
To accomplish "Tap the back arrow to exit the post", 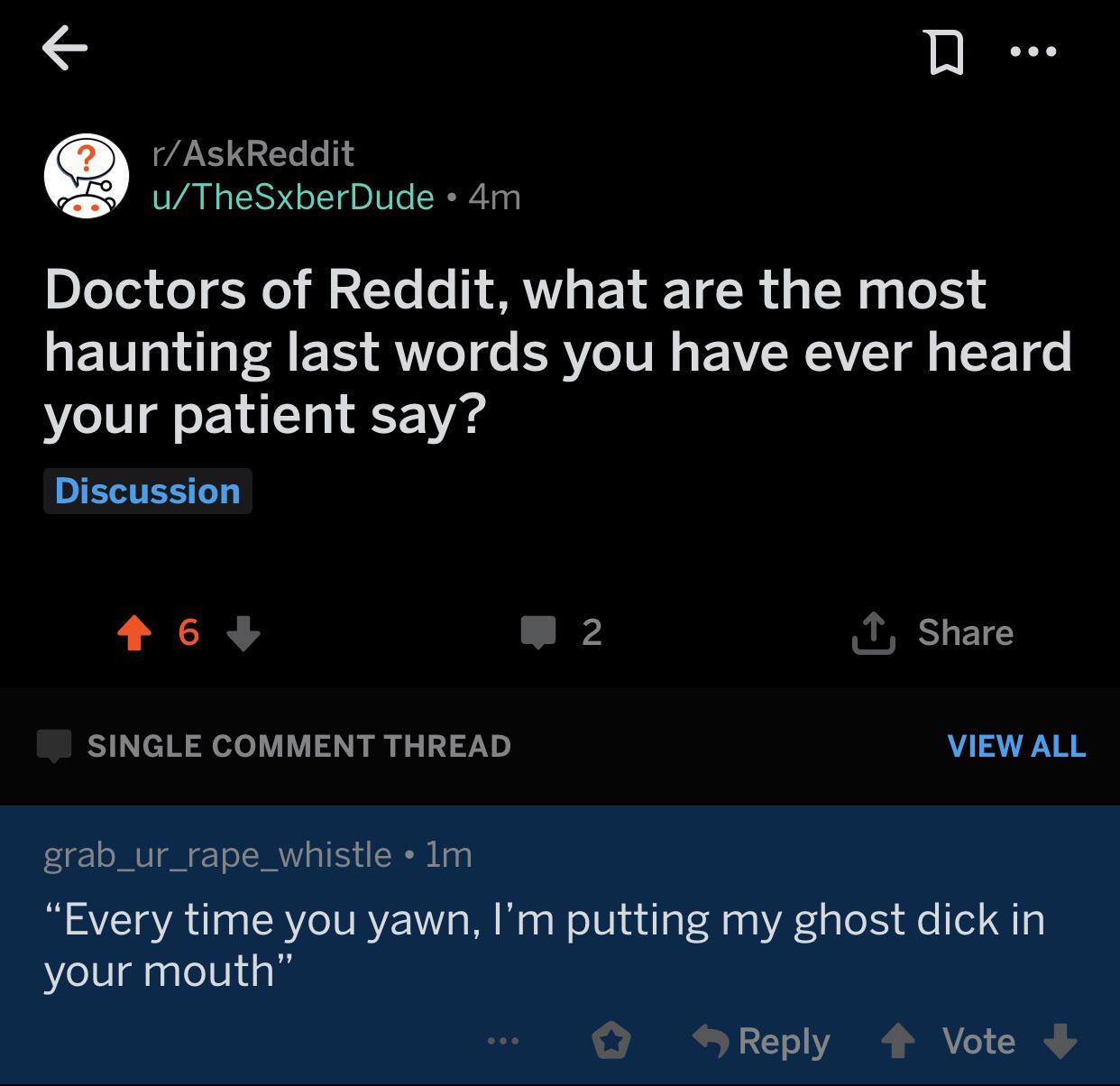I will pyautogui.click(x=64, y=47).
